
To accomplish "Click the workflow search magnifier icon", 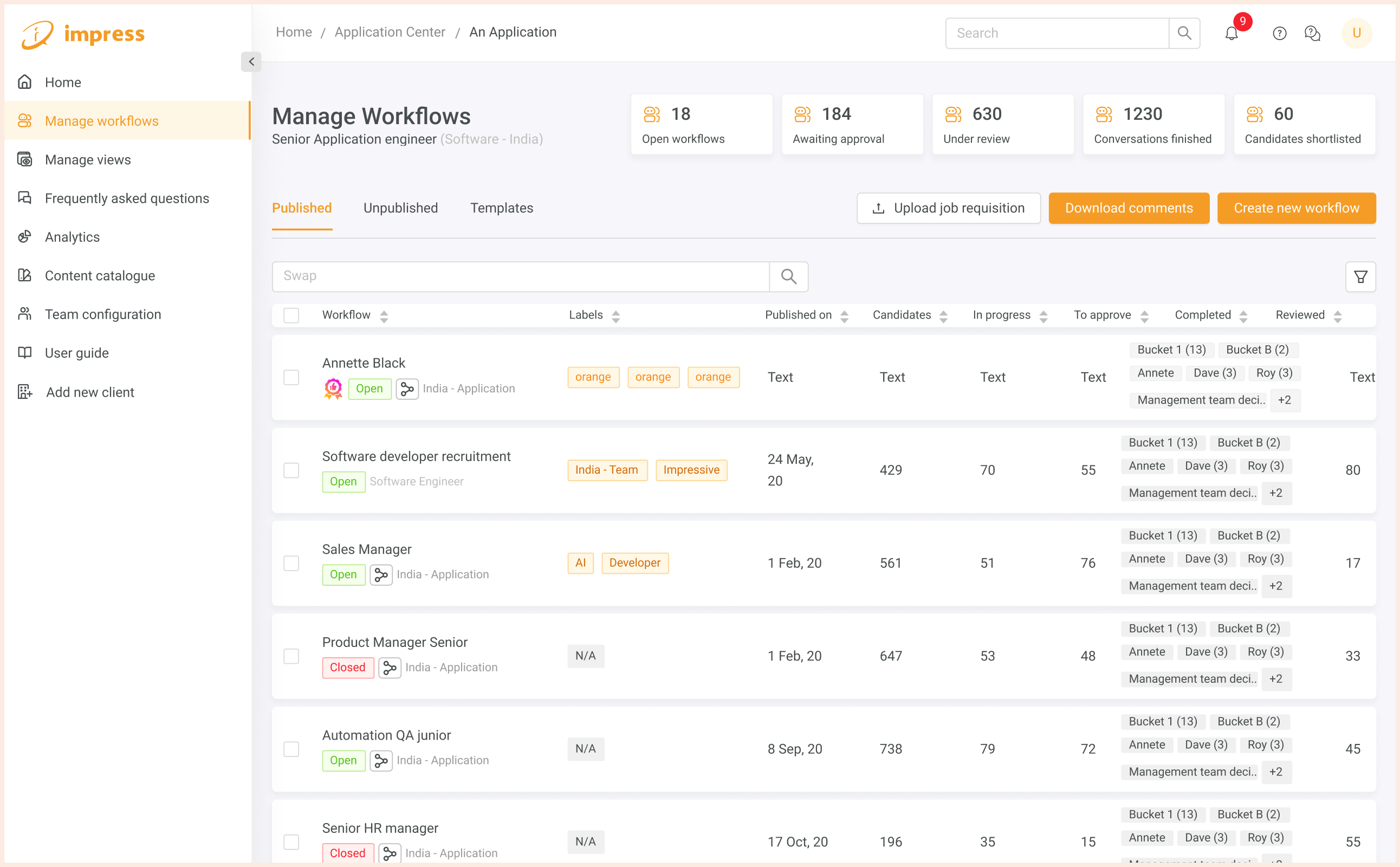I will tap(788, 277).
